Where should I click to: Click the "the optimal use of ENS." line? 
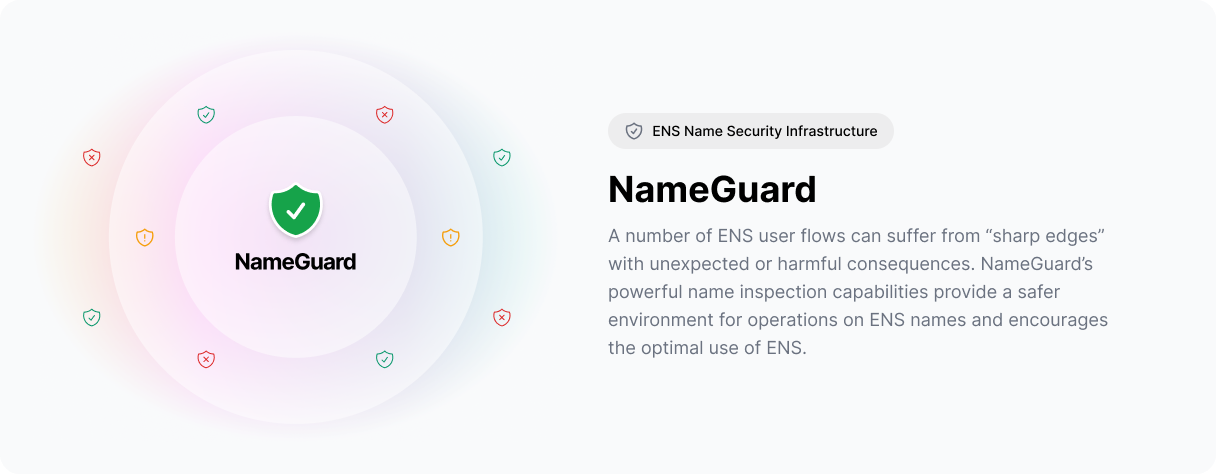(x=707, y=348)
